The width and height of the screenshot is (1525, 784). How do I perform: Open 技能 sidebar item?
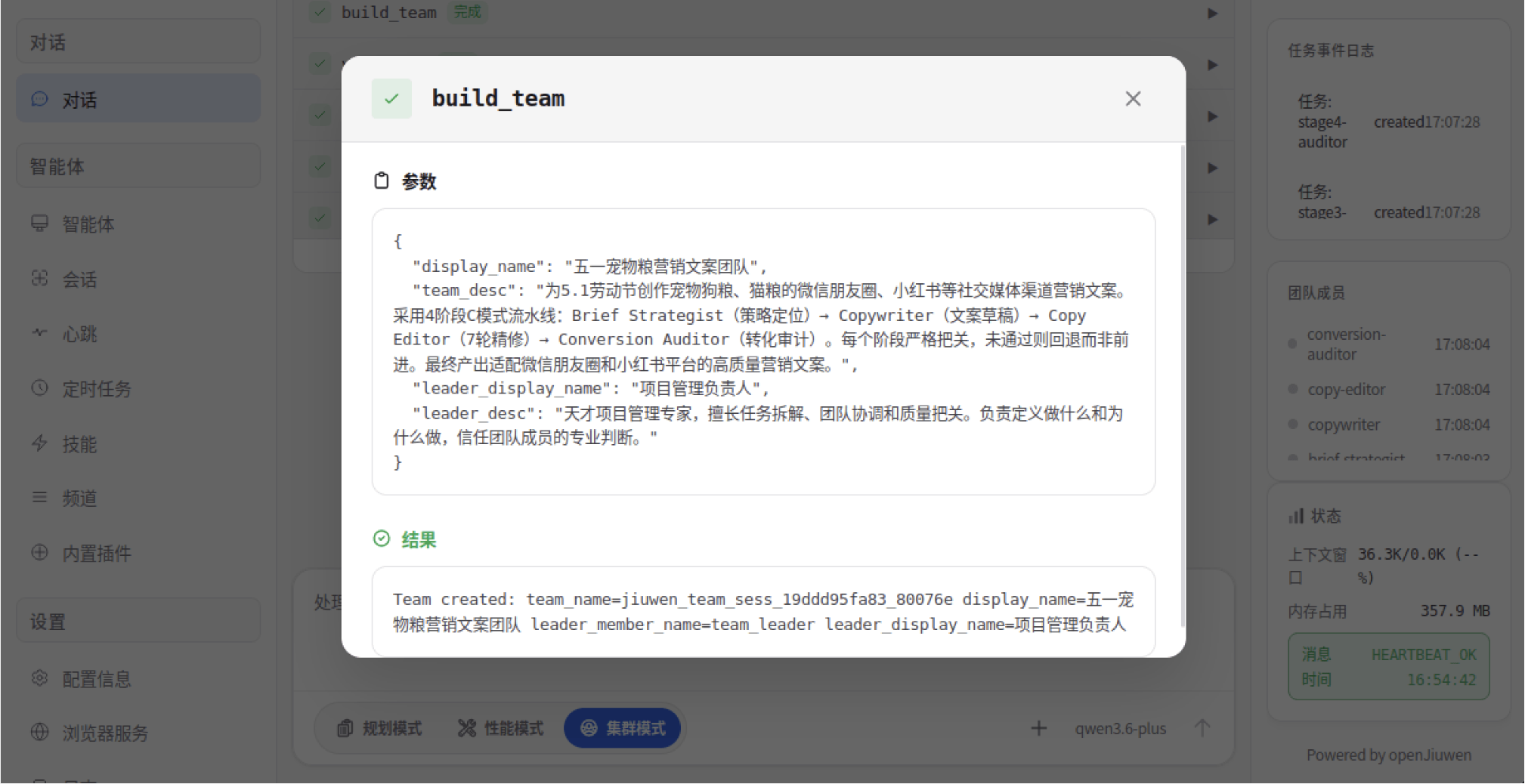click(138, 443)
